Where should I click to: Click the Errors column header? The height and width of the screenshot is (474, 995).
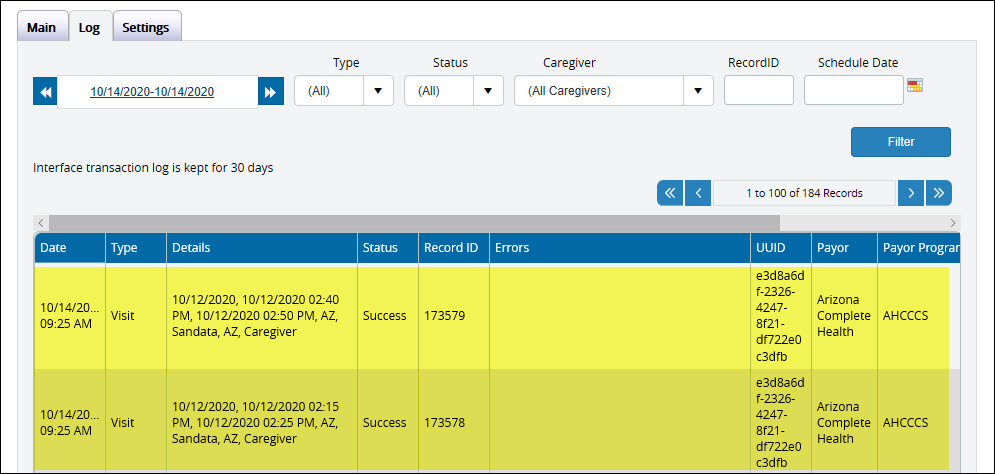tap(619, 248)
